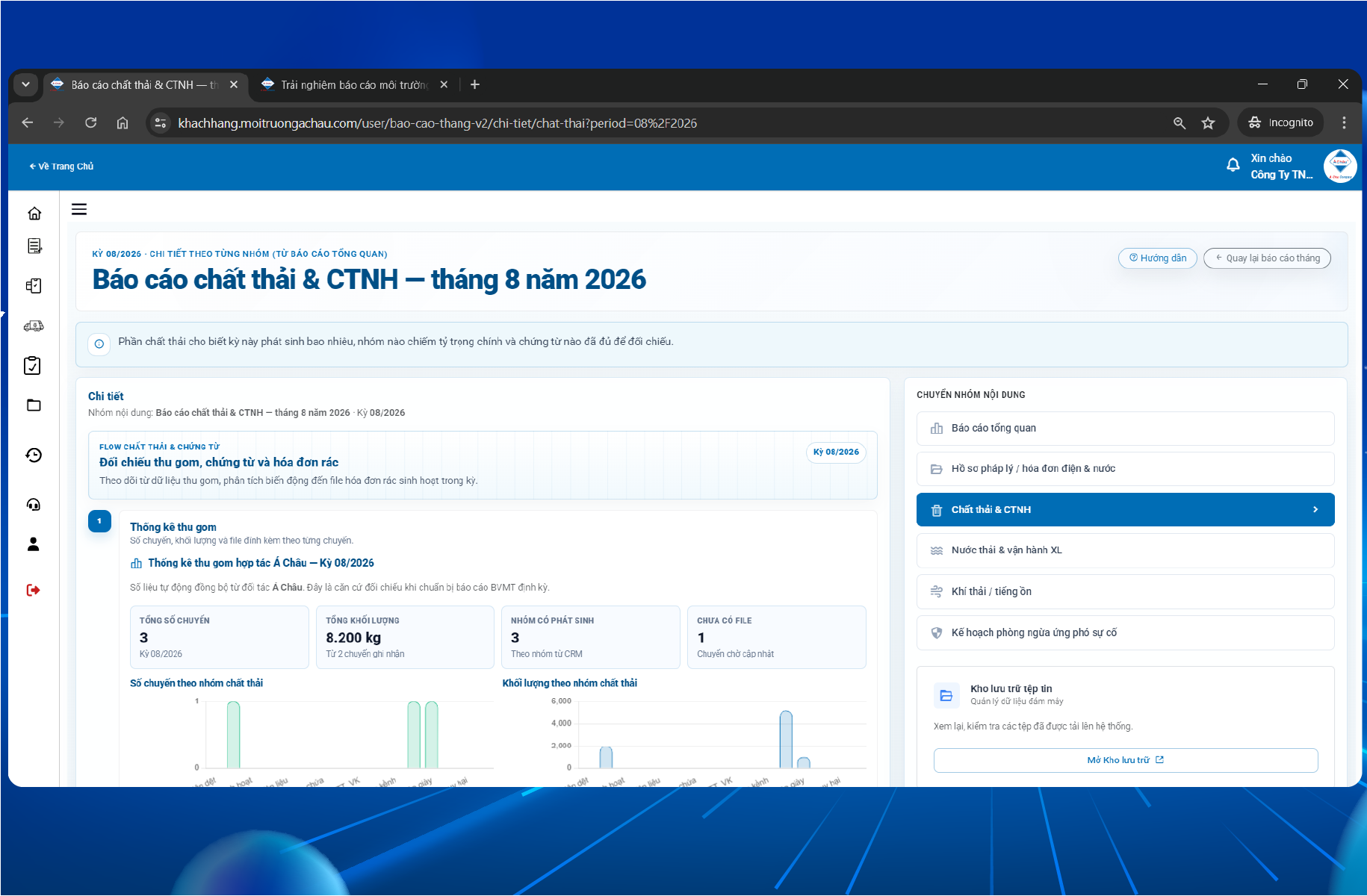Click the browser home button
This screenshot has width=1367, height=896.
(123, 122)
